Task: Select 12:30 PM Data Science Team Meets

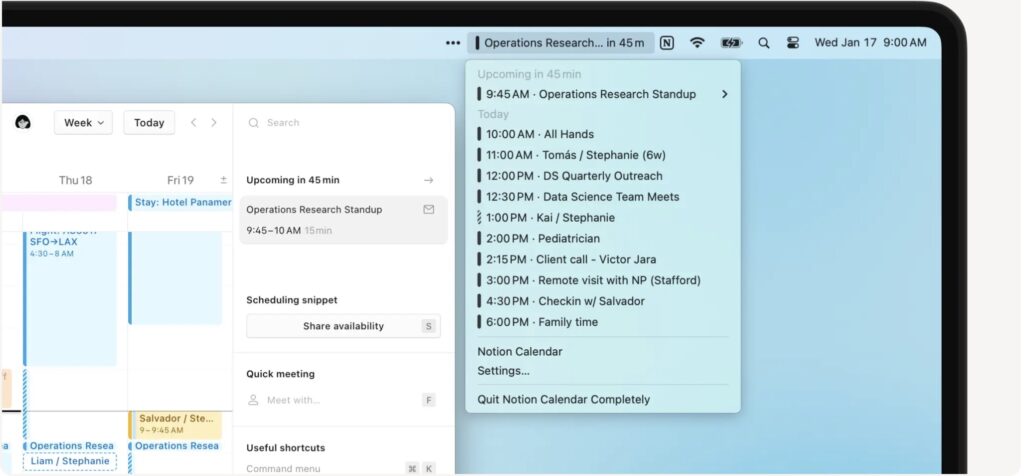Action: click(603, 197)
